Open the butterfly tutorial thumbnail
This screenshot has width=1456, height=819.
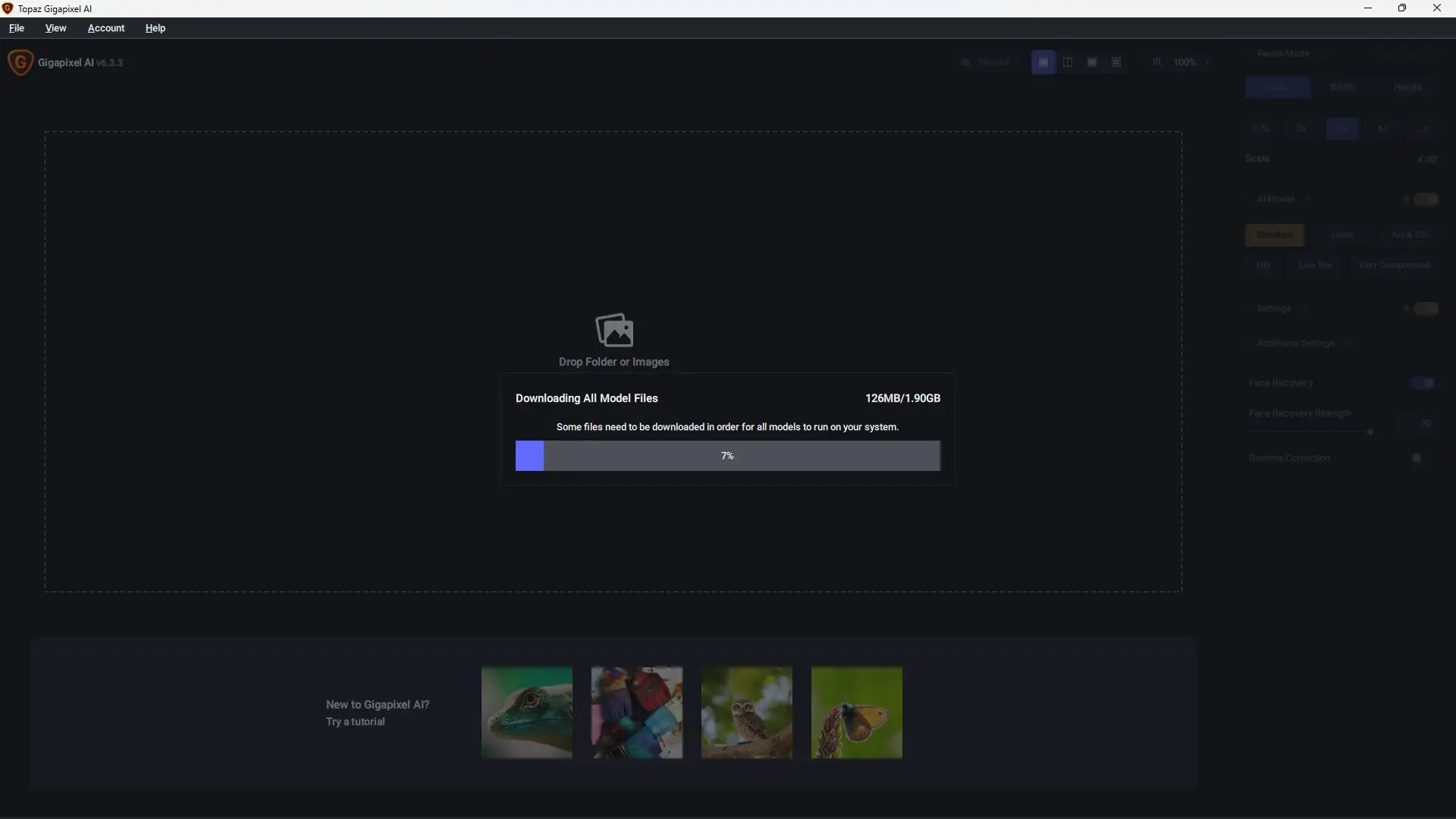pyautogui.click(x=857, y=712)
